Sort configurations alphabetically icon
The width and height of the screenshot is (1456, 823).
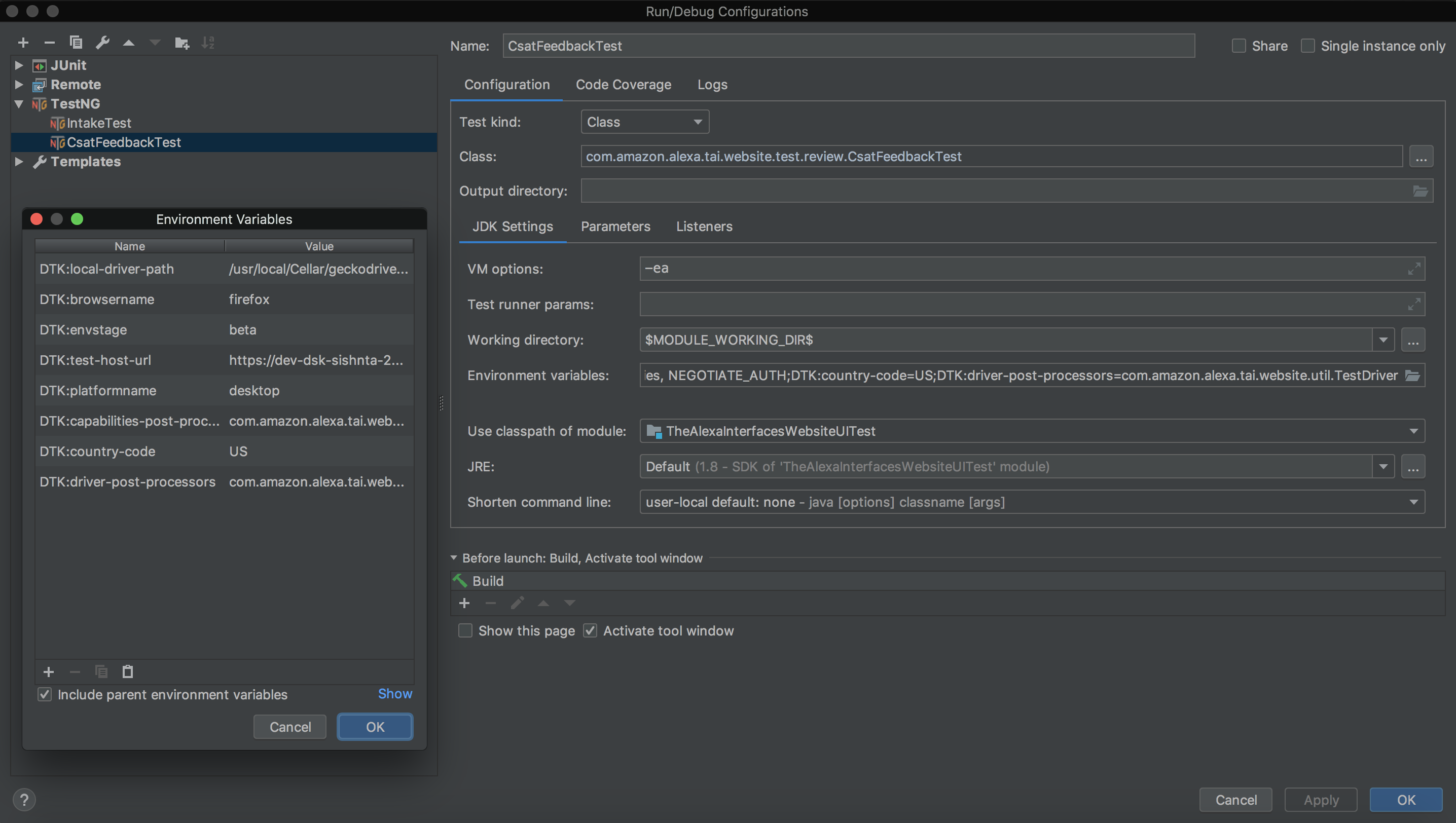pyautogui.click(x=208, y=43)
